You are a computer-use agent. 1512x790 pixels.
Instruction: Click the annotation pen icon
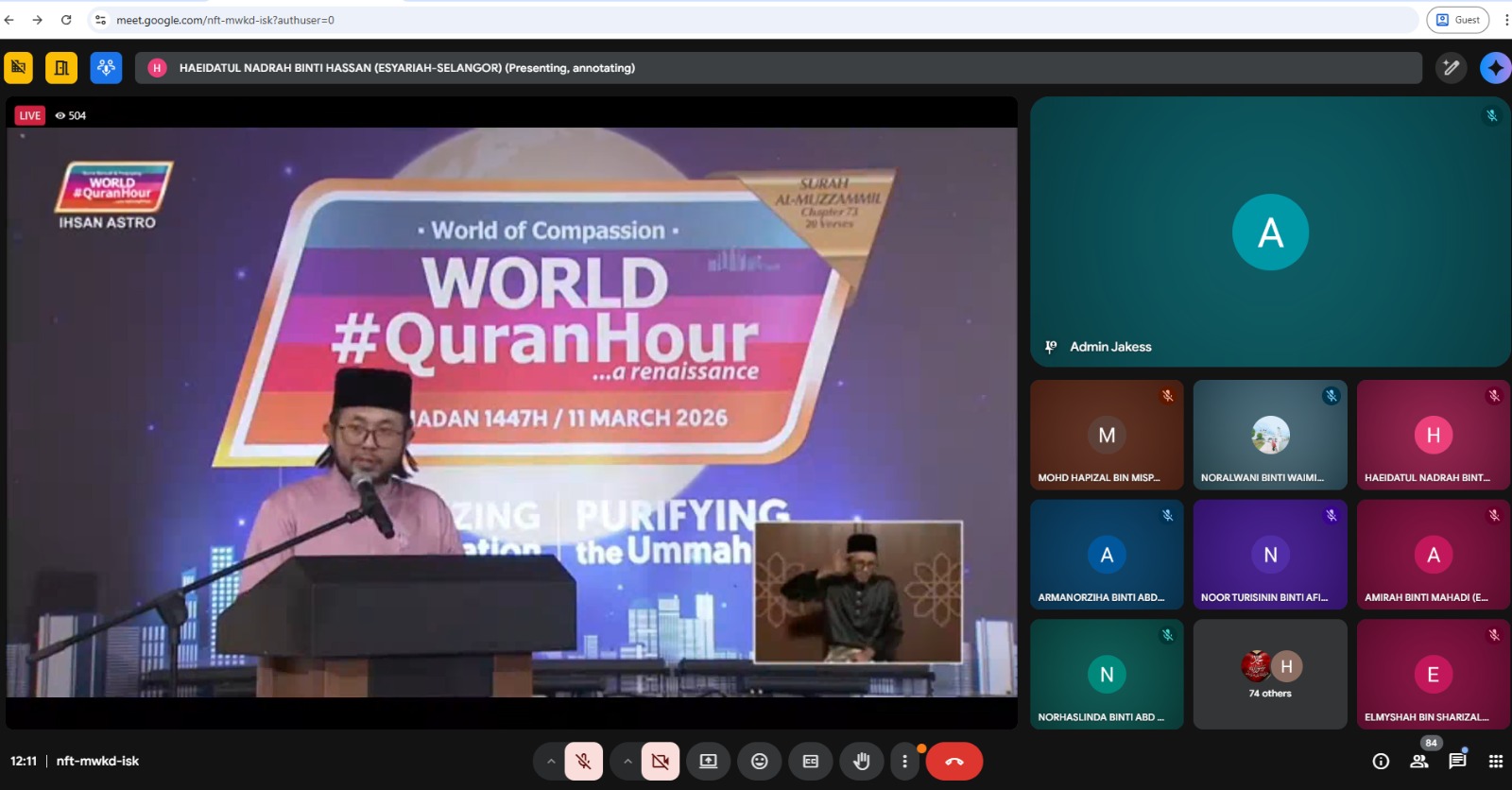[x=1451, y=68]
